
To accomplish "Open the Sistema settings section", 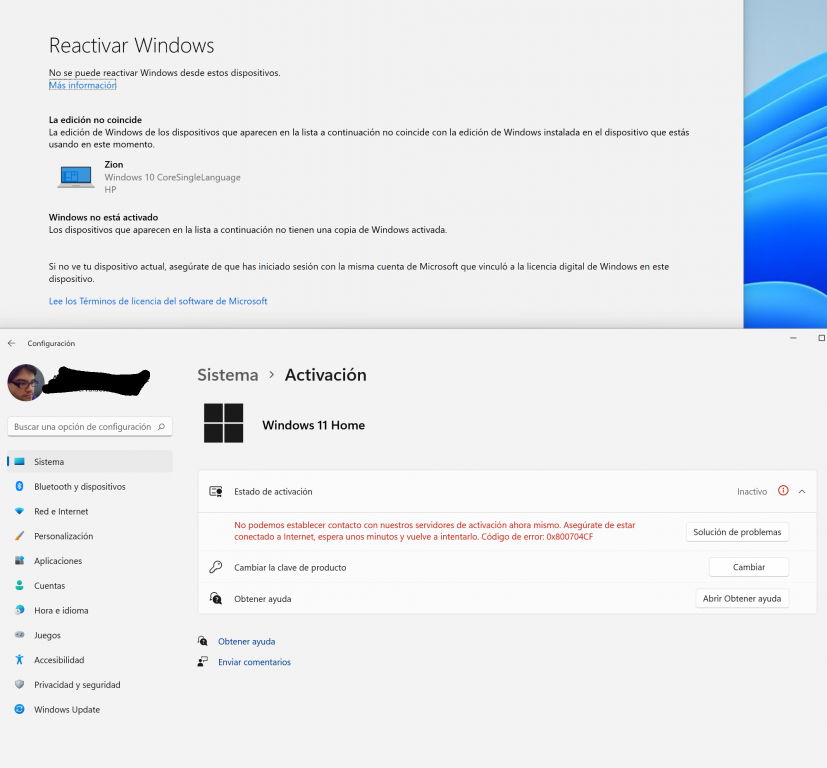I will tap(90, 462).
